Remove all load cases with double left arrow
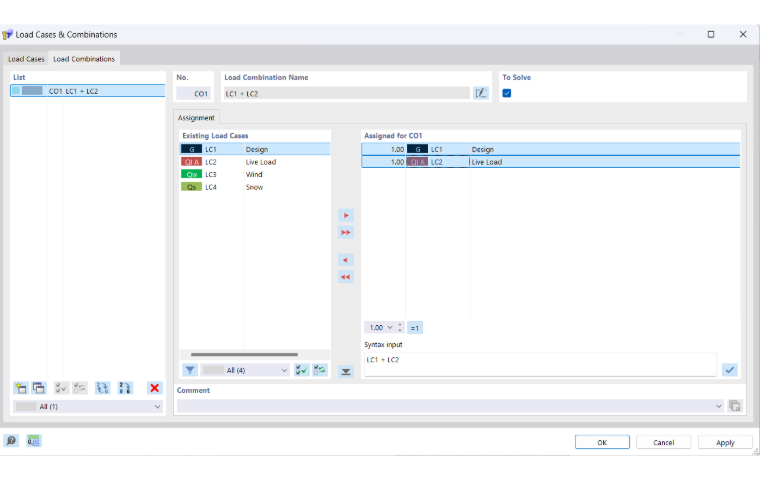This screenshot has width=760, height=480. 346,277
